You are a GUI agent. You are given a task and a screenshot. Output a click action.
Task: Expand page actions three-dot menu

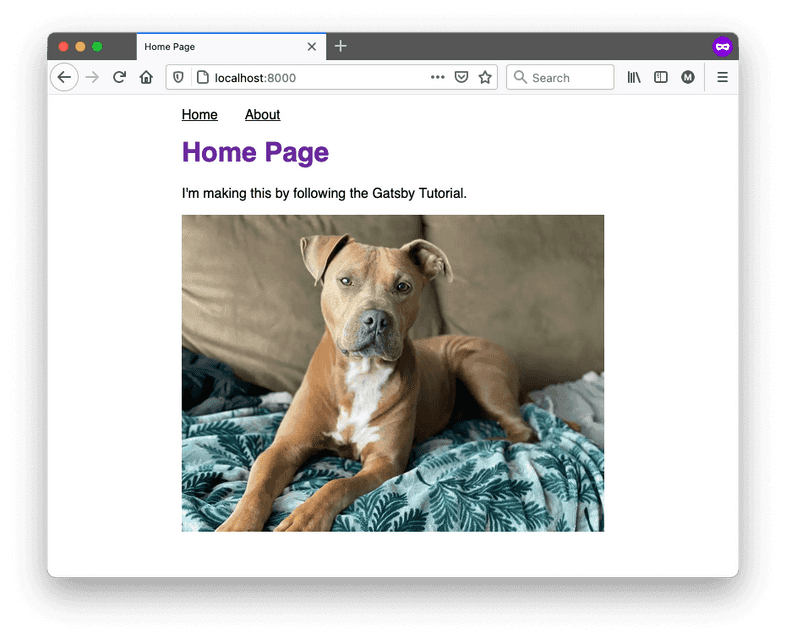[x=438, y=77]
